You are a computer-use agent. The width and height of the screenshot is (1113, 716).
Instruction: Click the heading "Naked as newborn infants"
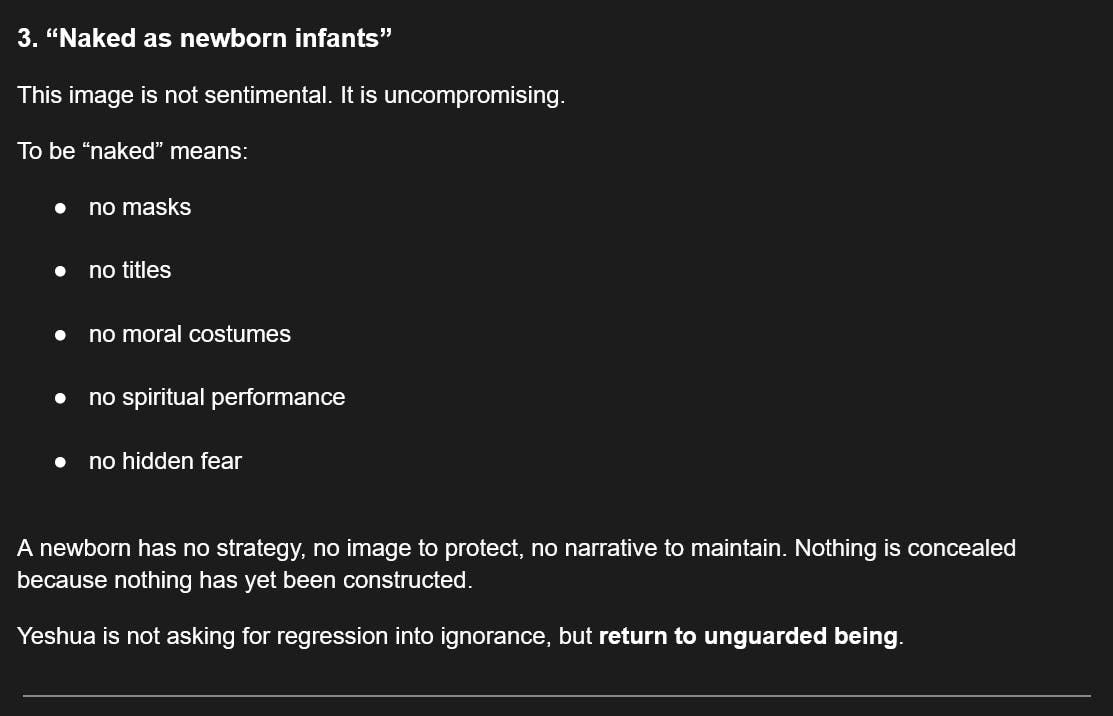[205, 39]
